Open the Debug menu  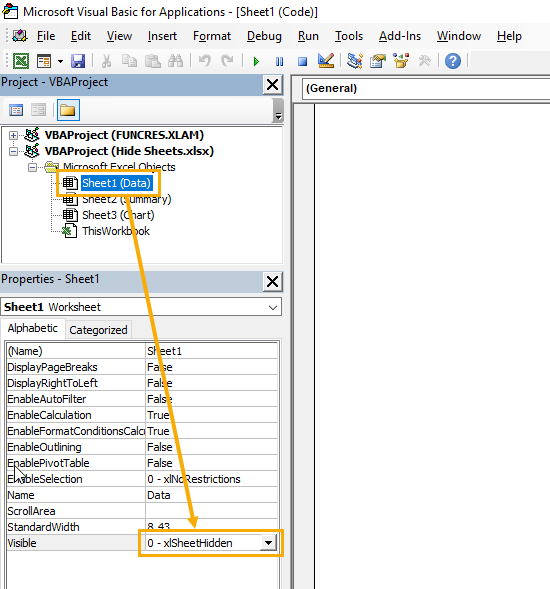264,36
